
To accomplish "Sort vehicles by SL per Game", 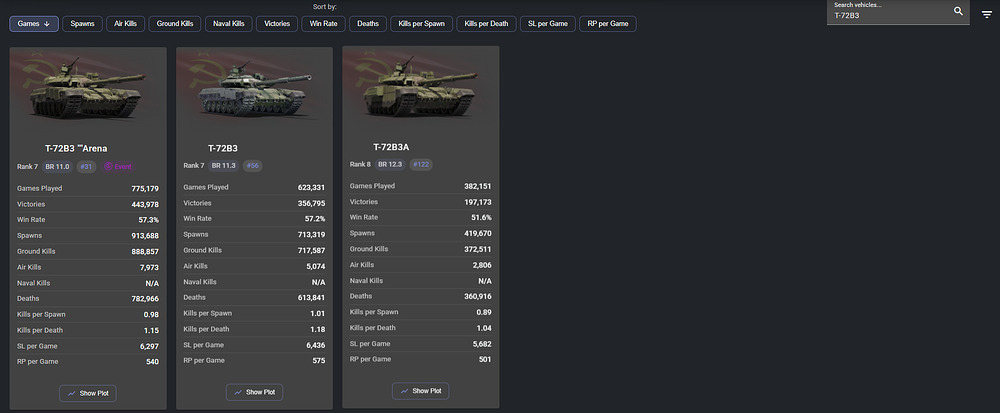I will [548, 24].
